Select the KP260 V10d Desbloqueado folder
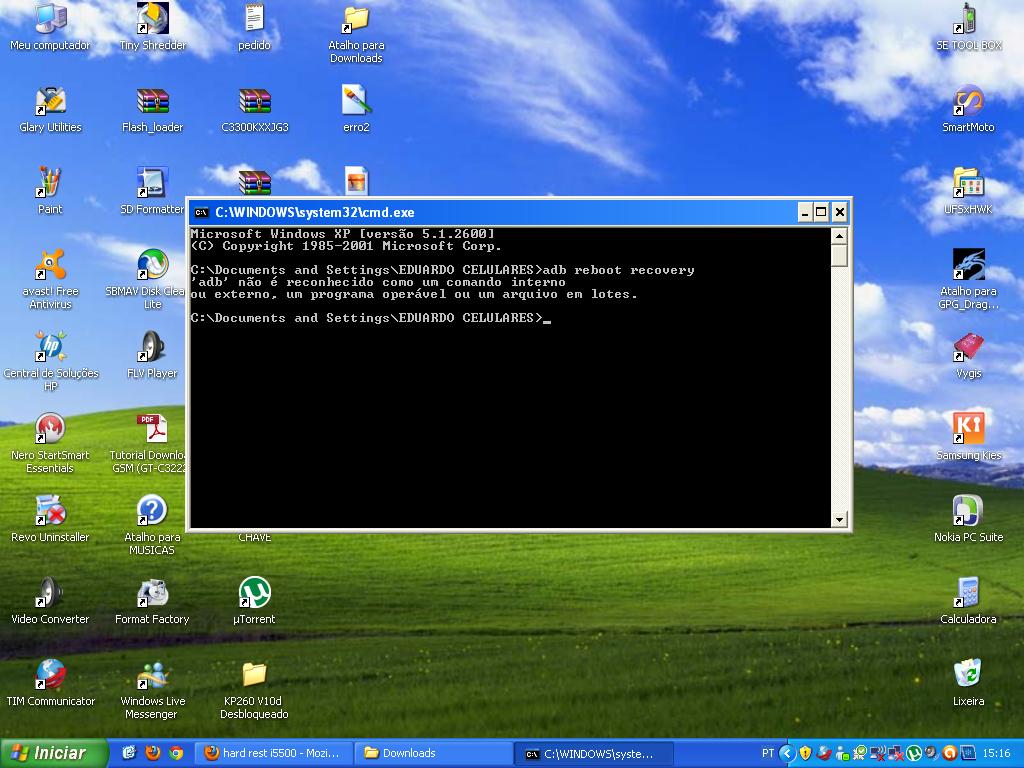This screenshot has width=1024, height=768. coord(254,689)
